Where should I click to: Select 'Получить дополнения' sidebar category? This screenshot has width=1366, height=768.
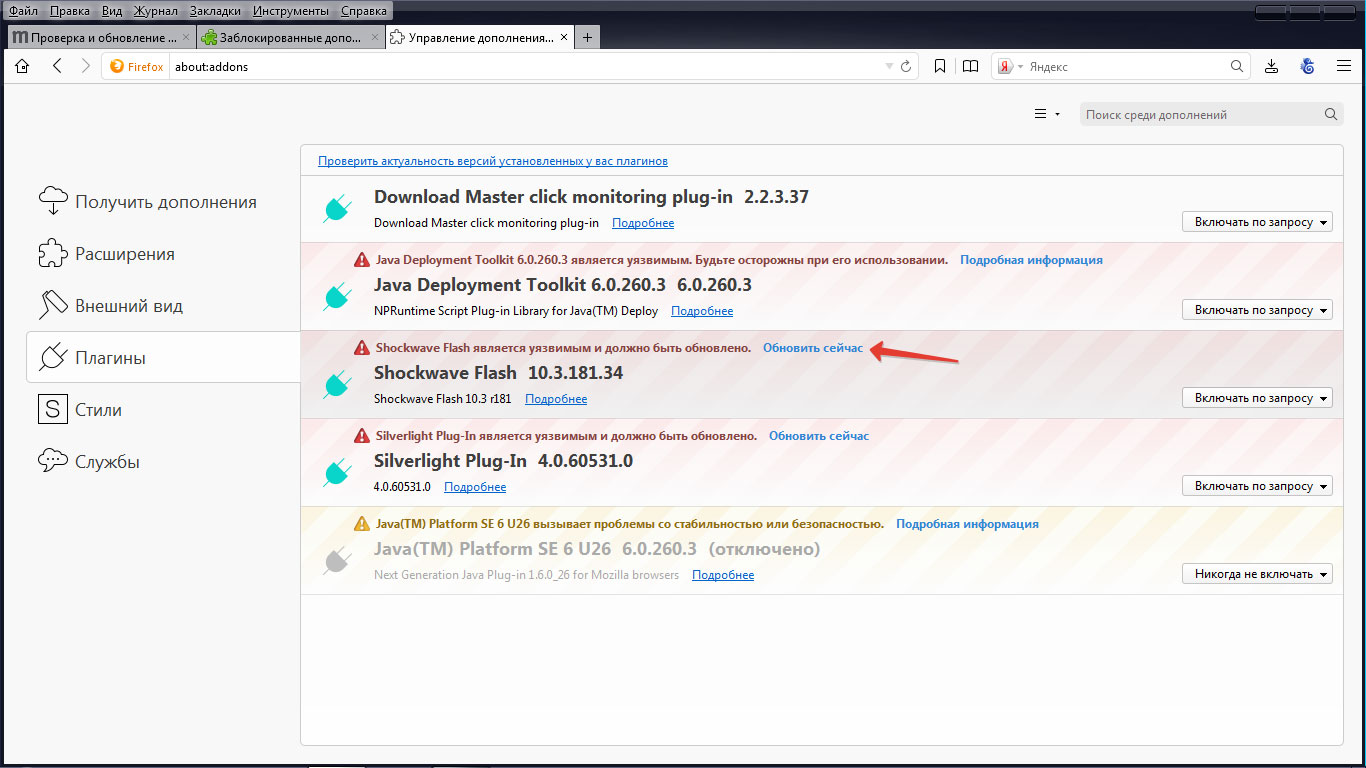pyautogui.click(x=163, y=202)
